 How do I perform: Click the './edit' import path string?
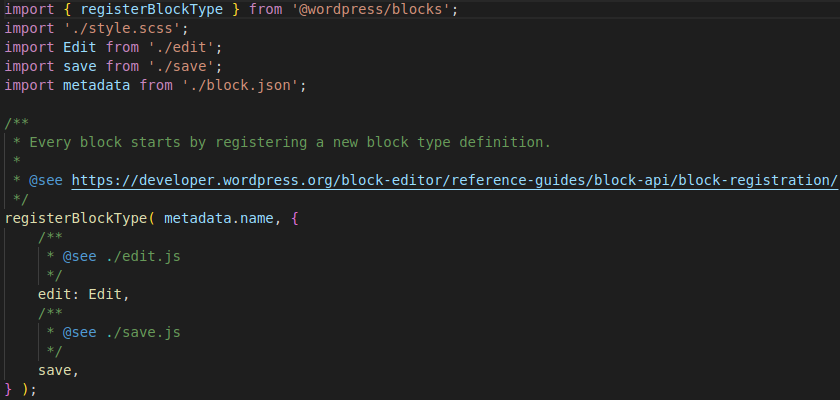181,47
